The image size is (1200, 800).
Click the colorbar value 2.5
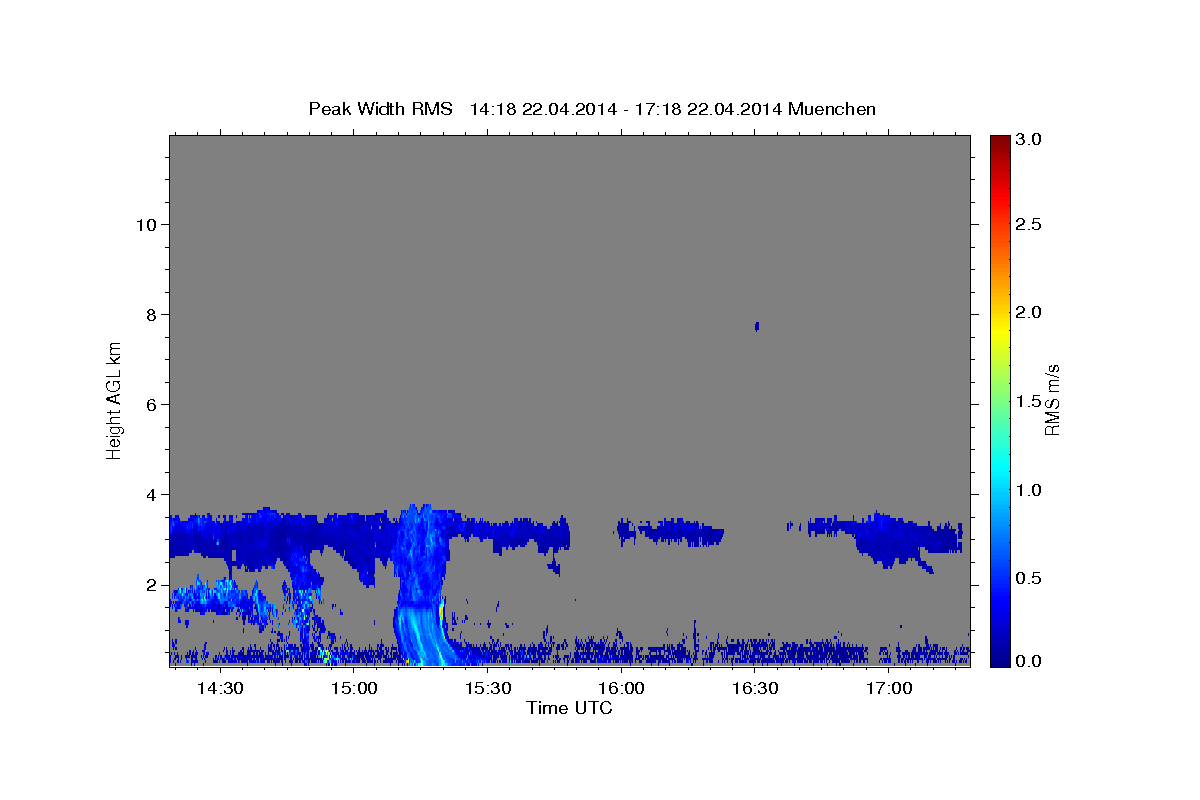[x=1028, y=224]
